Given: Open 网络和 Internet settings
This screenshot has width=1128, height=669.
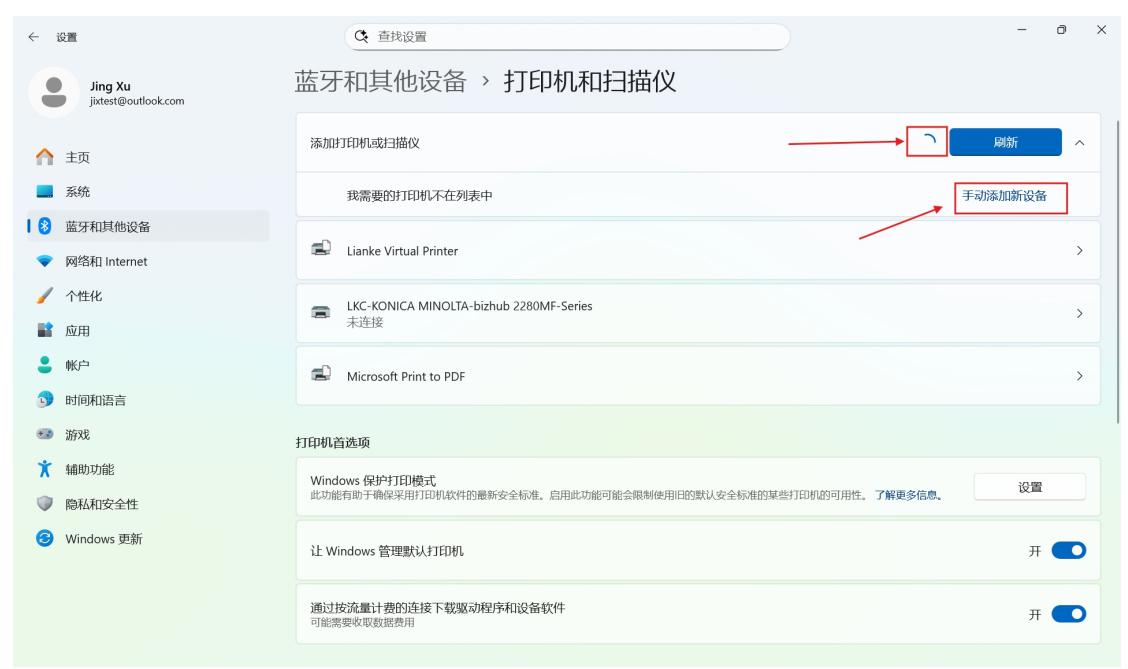Looking at the screenshot, I should (x=148, y=261).
